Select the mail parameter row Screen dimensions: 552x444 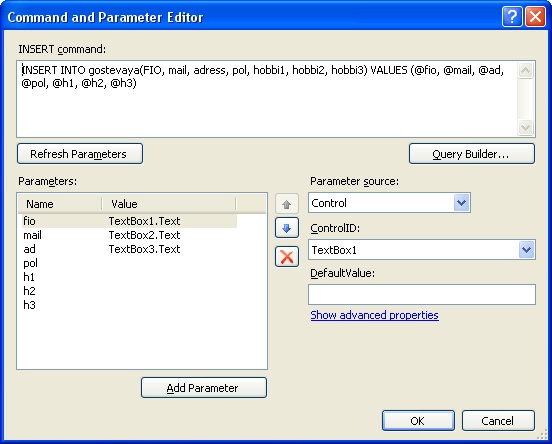pos(129,235)
